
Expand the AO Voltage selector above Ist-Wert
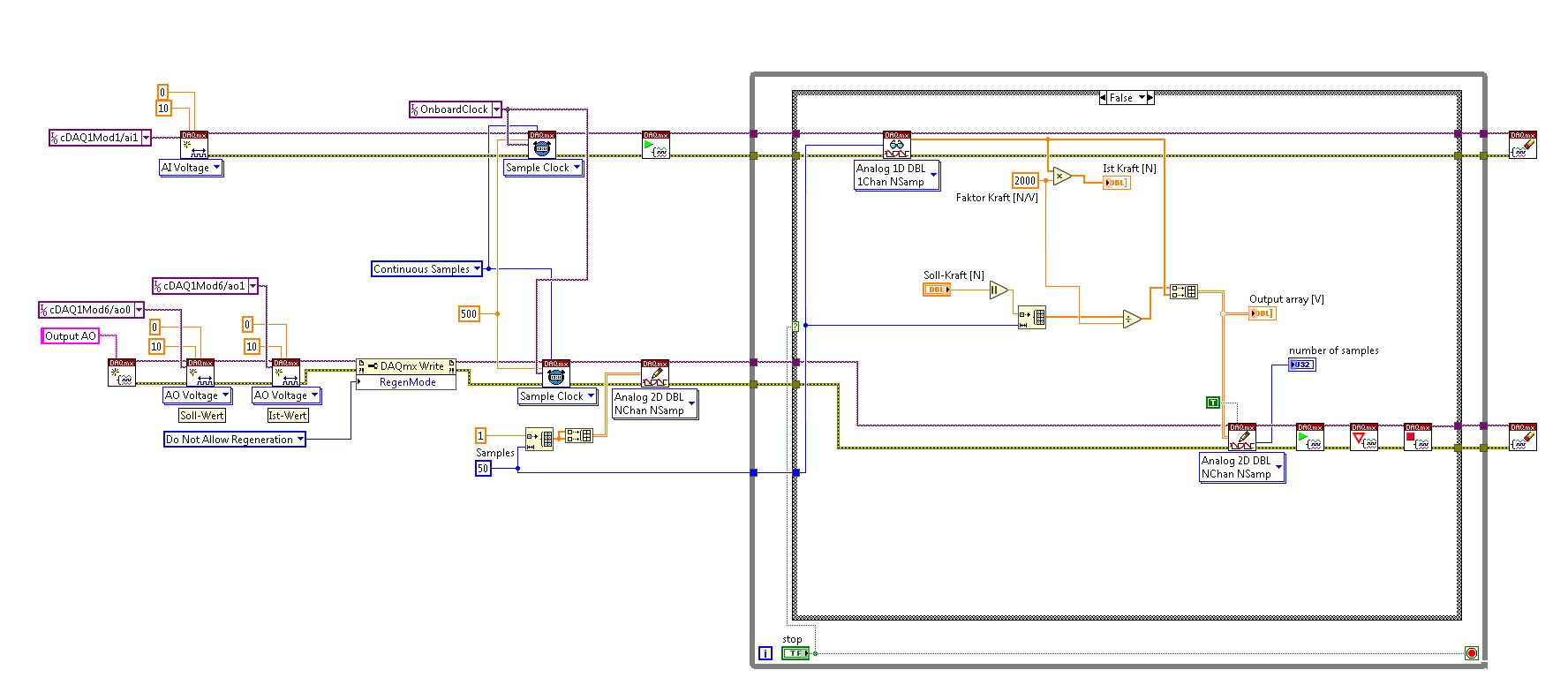point(314,395)
